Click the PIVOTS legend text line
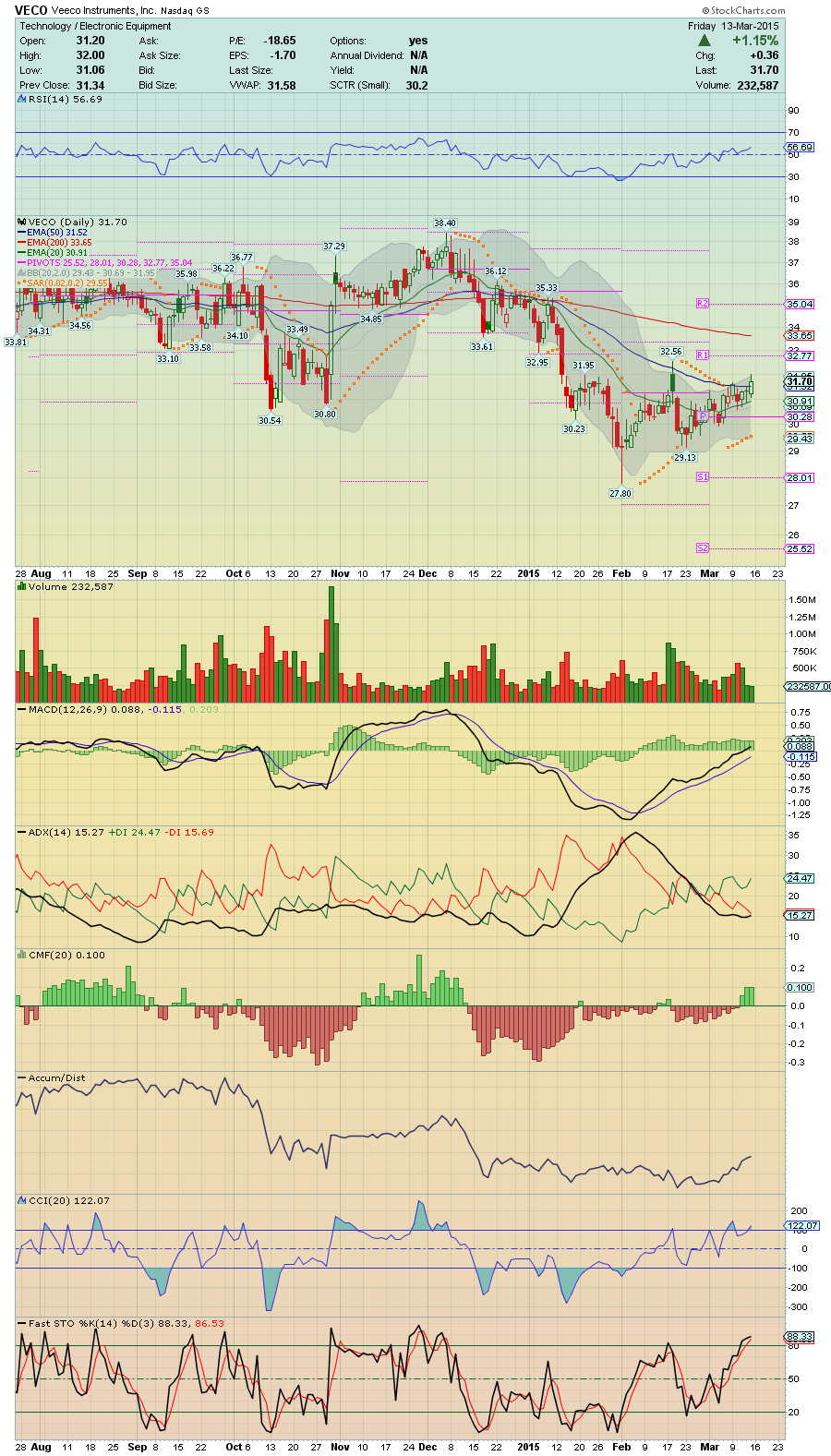Screen dimensions: 831x1456 coord(110,263)
